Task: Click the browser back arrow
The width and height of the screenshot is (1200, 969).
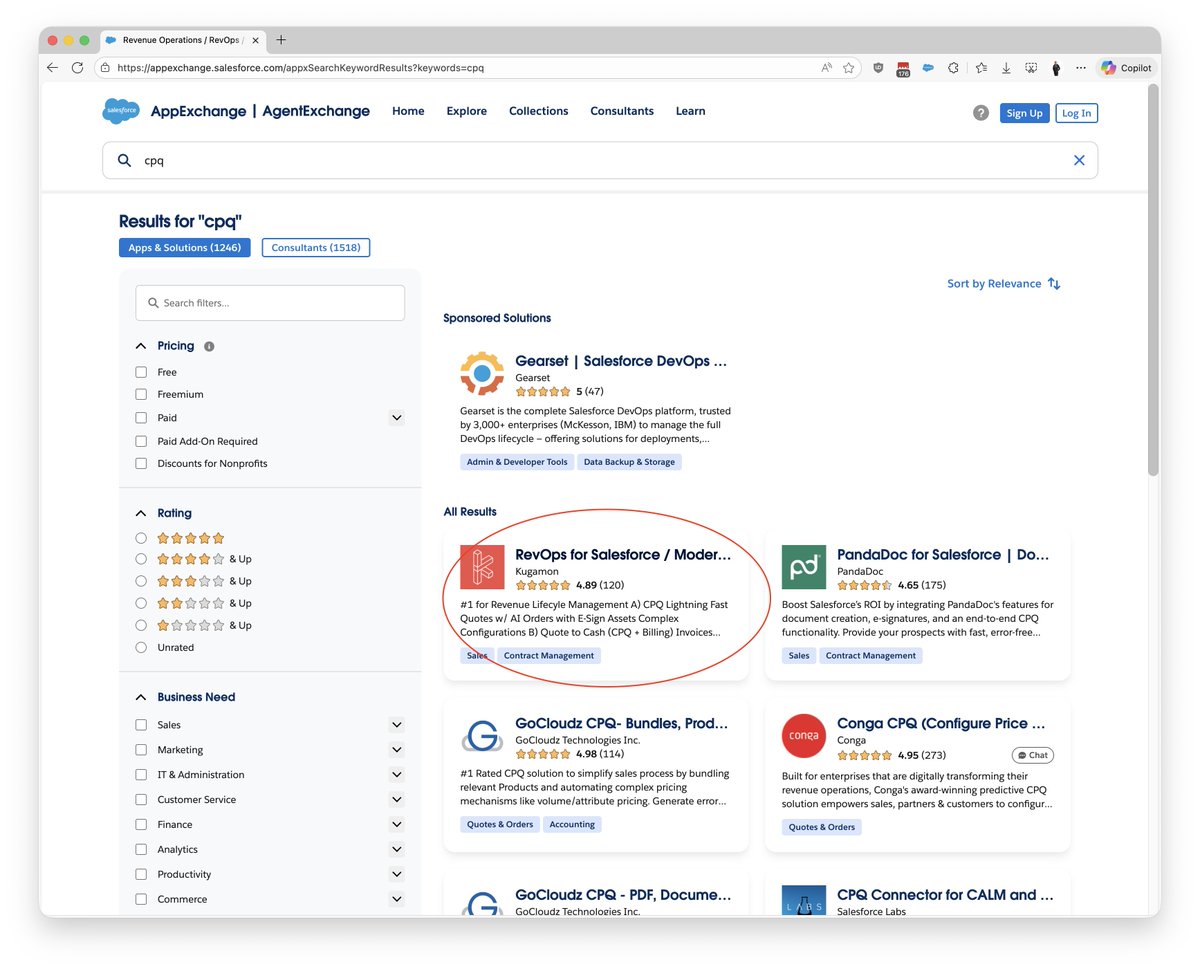Action: coord(52,68)
